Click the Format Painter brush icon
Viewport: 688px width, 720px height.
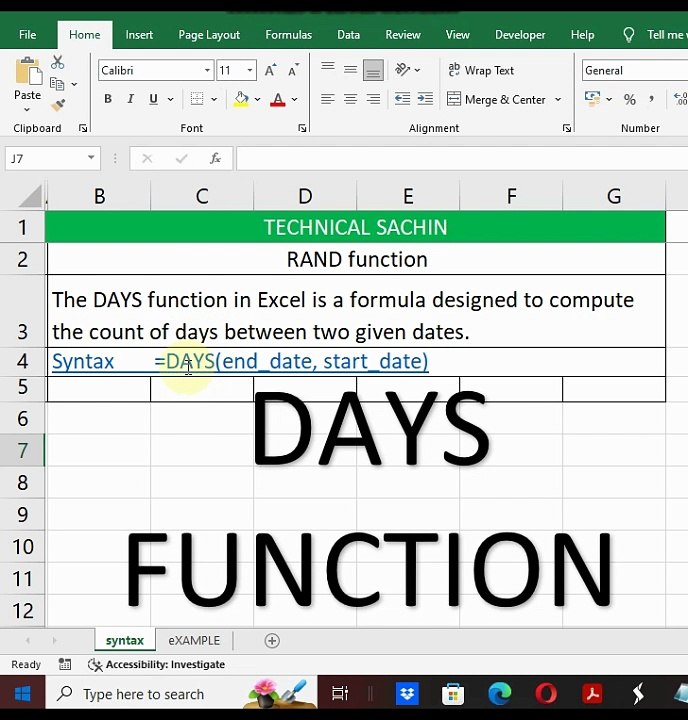click(x=58, y=105)
